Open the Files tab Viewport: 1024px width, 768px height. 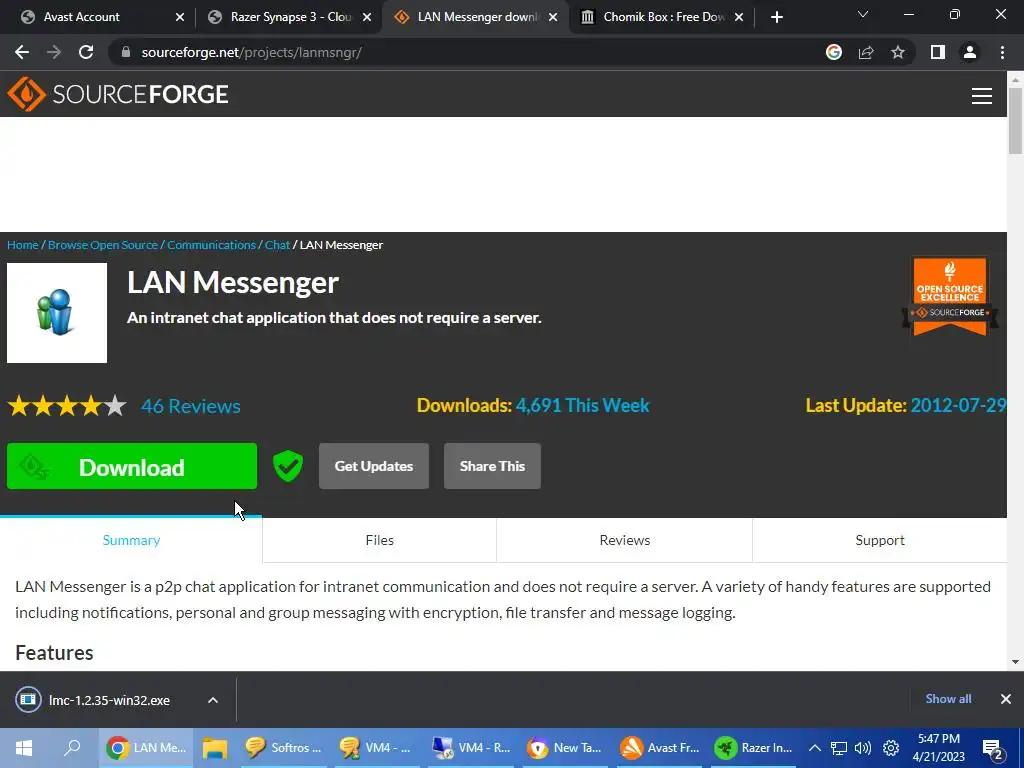[x=379, y=540]
